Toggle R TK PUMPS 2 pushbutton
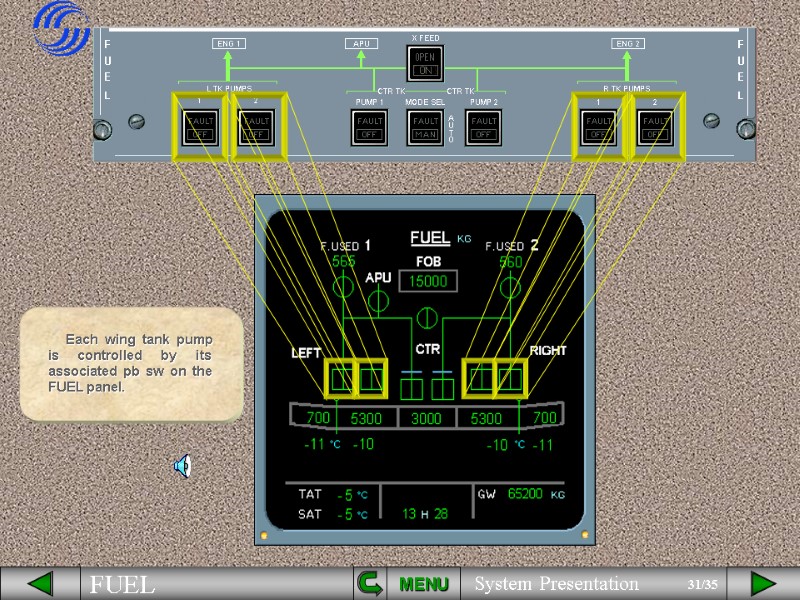The image size is (800, 600). point(655,128)
